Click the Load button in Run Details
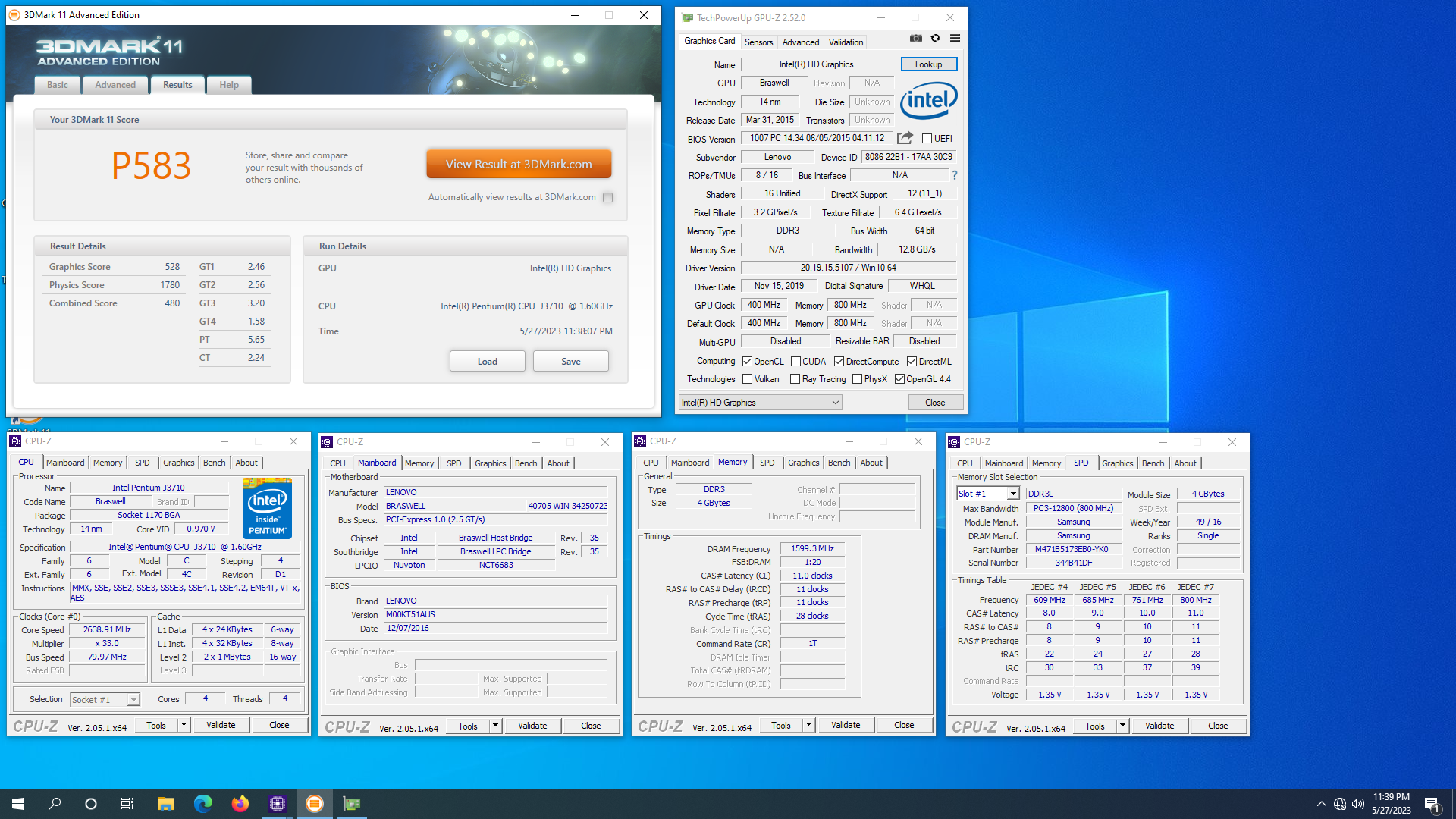The width and height of the screenshot is (1456, 819). (x=488, y=361)
